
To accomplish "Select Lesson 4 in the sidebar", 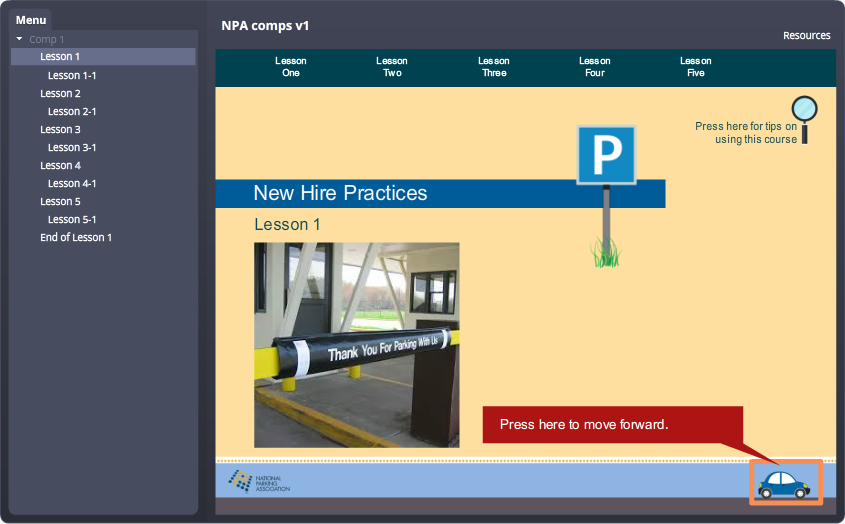I will [60, 165].
